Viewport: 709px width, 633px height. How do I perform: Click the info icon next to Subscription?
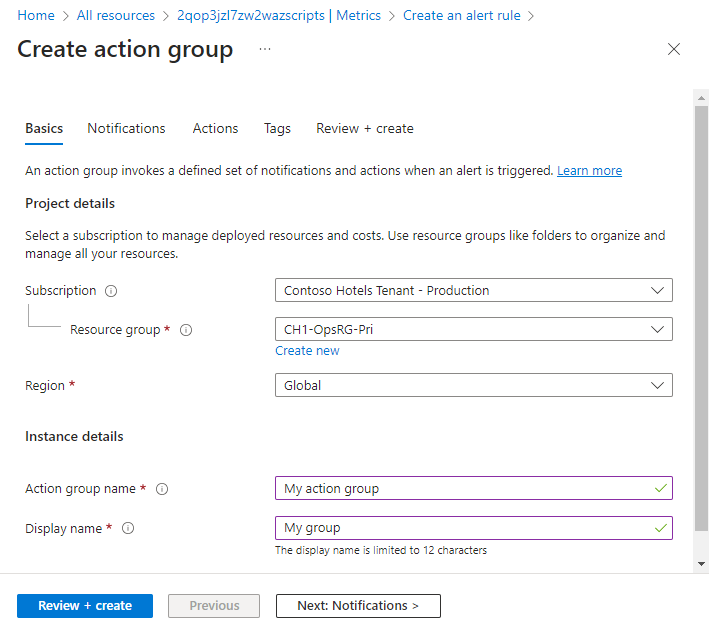[111, 291]
